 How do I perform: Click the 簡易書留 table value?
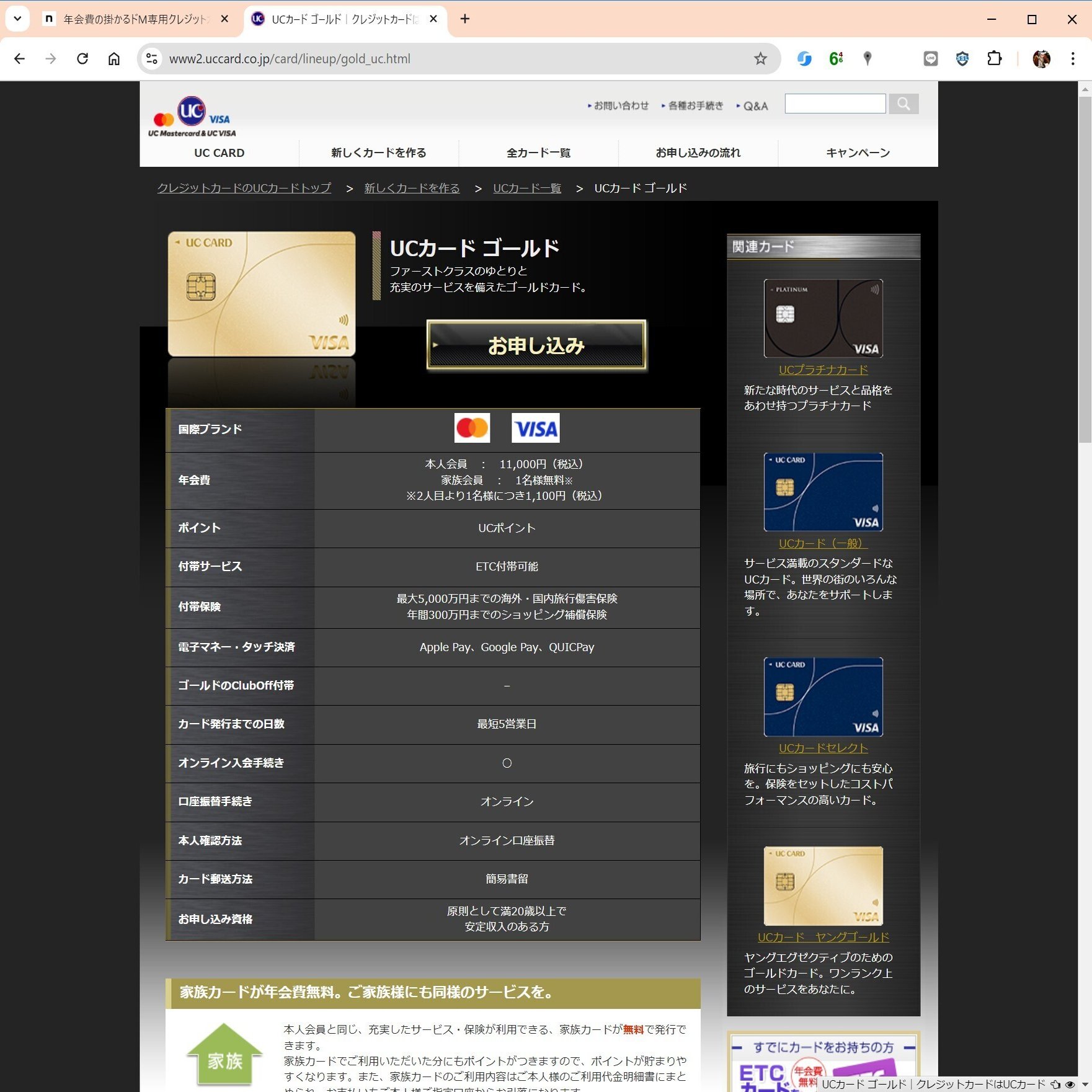pos(507,879)
